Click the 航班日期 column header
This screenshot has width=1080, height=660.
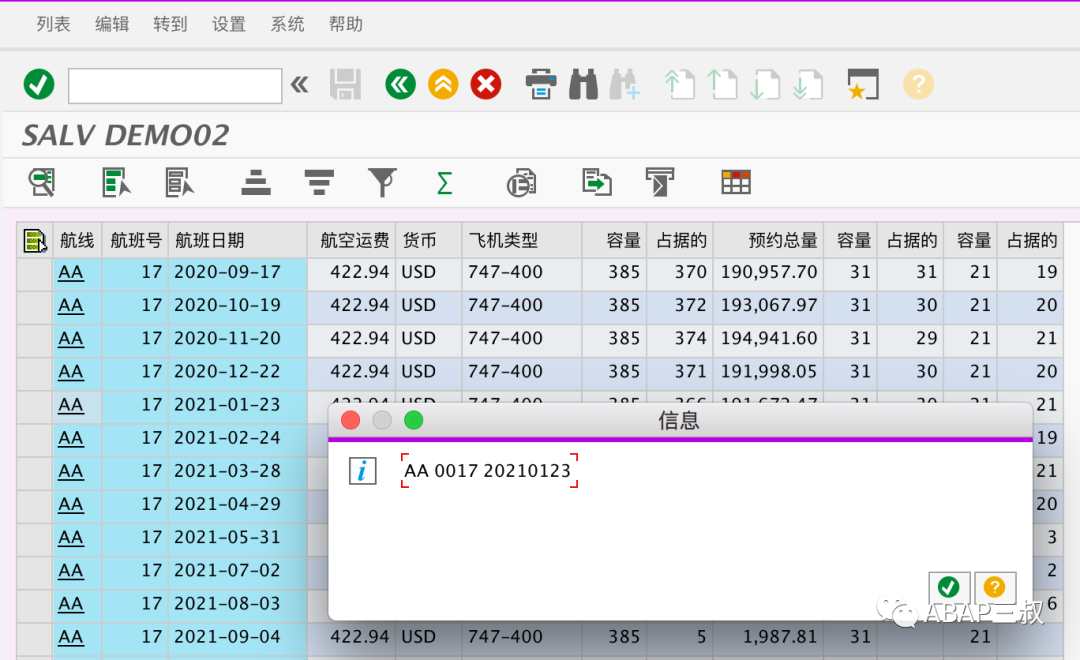pos(238,240)
